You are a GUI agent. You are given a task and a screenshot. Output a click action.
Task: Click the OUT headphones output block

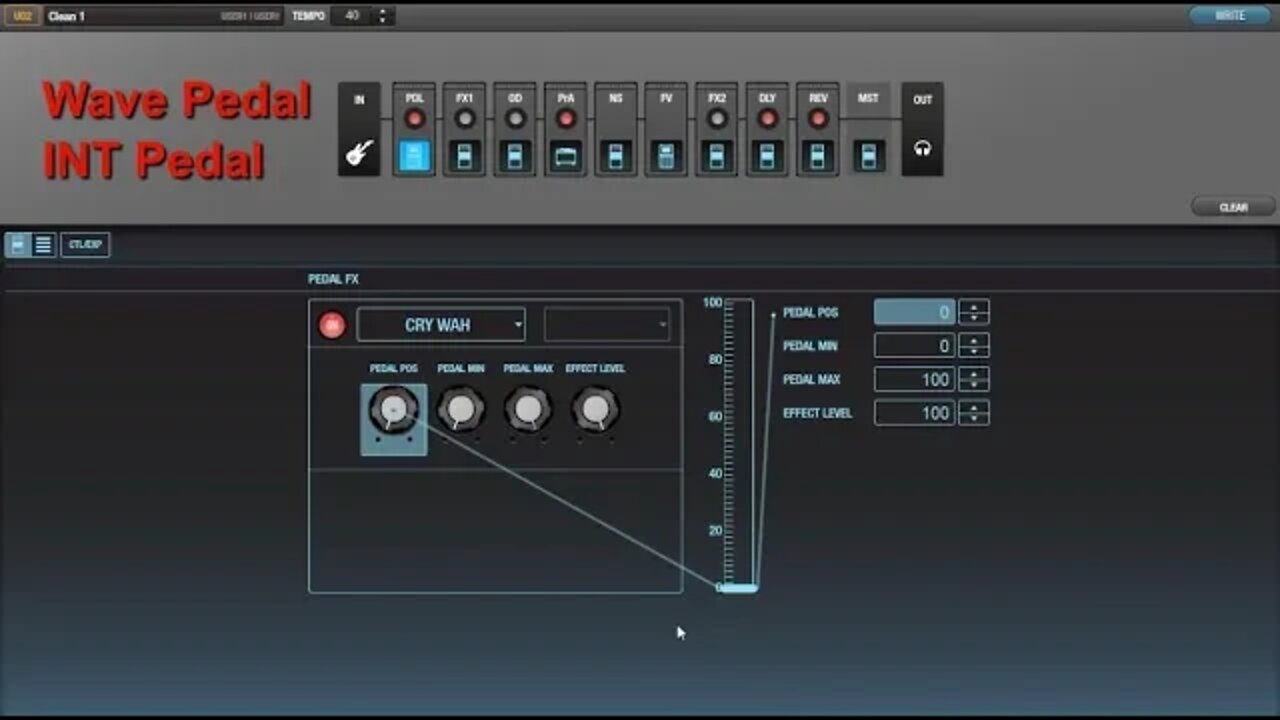[922, 130]
